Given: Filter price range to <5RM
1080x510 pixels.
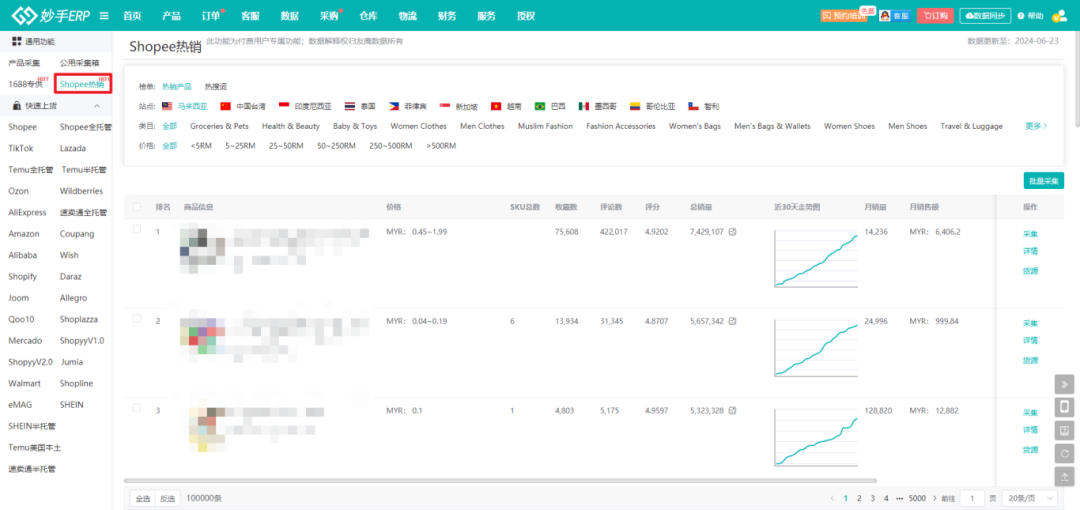Looking at the screenshot, I should point(201,146).
